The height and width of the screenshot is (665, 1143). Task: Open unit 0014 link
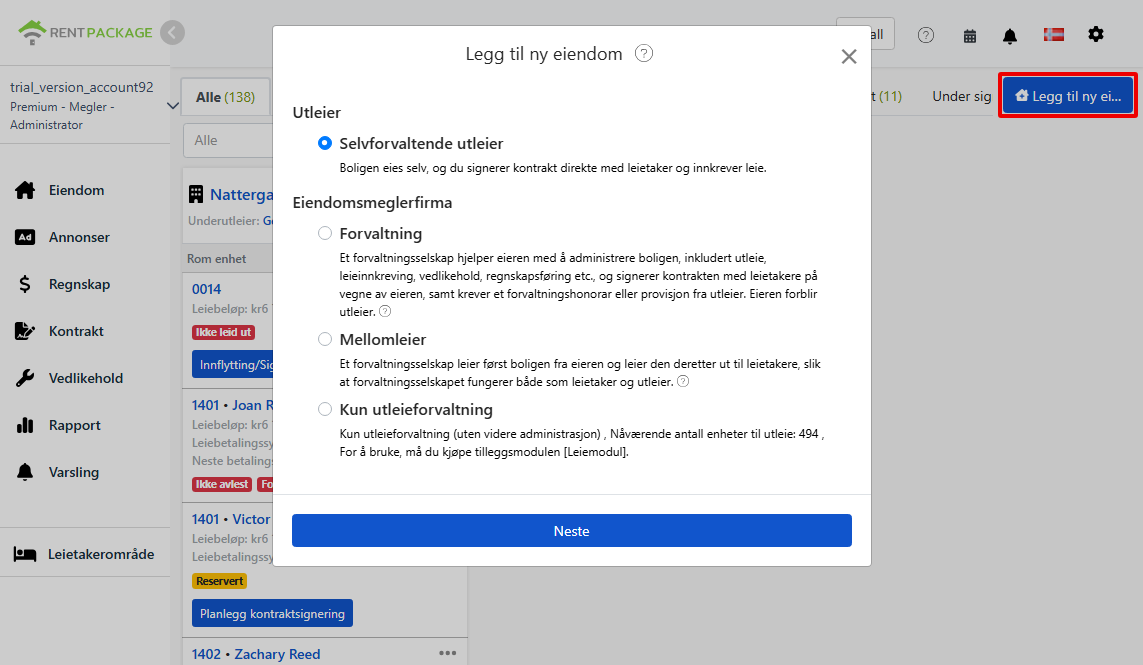pyautogui.click(x=206, y=289)
